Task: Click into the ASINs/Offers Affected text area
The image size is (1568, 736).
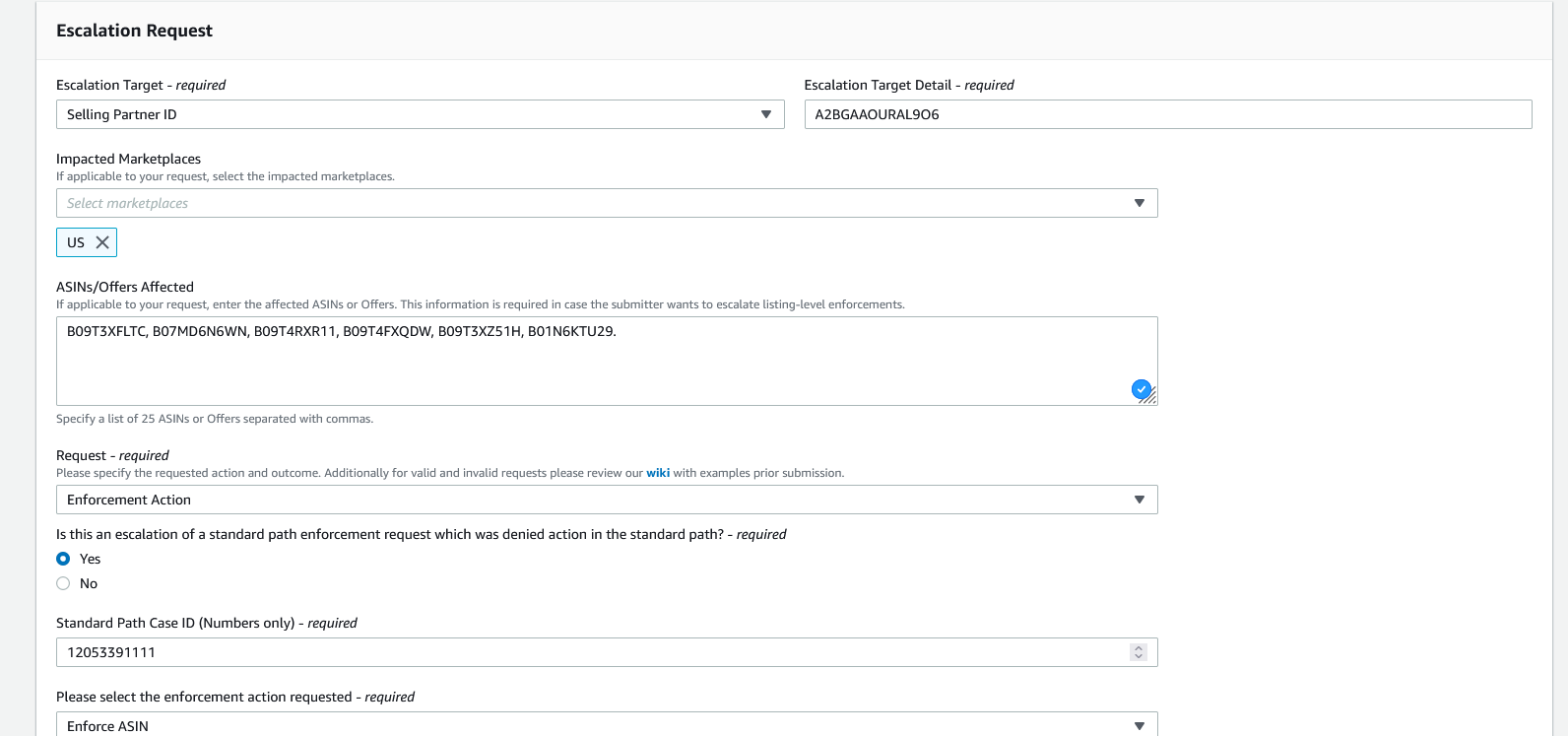Action: click(x=591, y=367)
